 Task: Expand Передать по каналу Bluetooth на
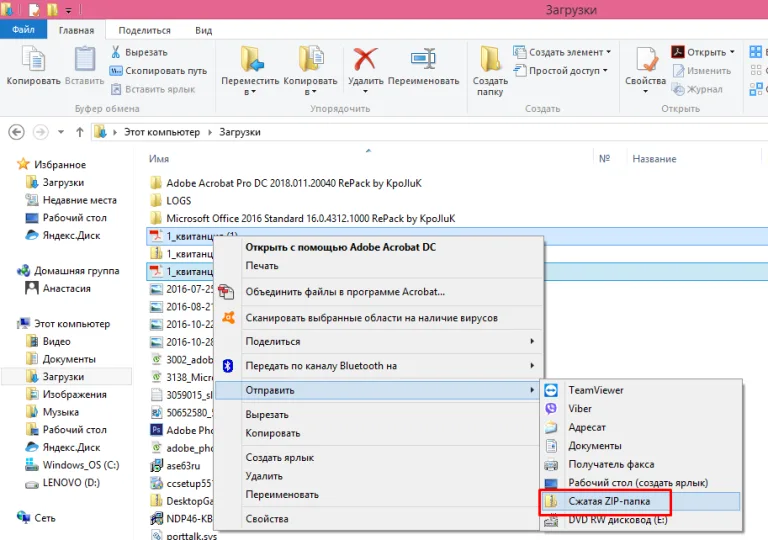coord(378,366)
